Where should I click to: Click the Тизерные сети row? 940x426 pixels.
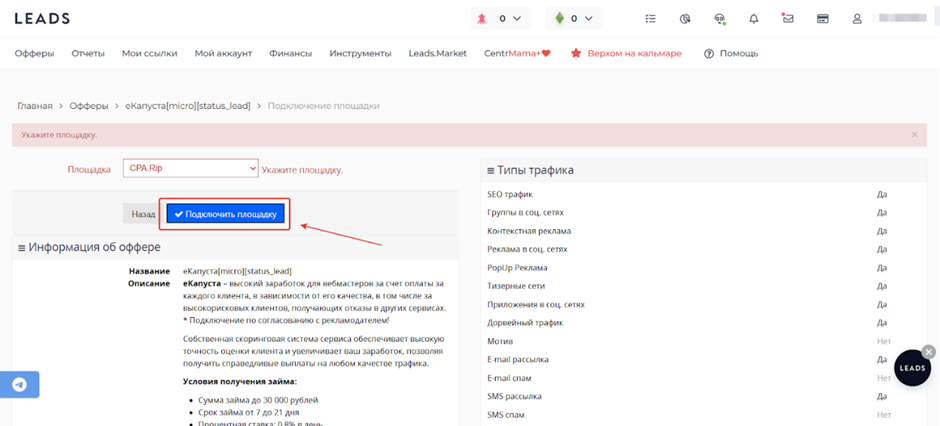[x=704, y=286]
